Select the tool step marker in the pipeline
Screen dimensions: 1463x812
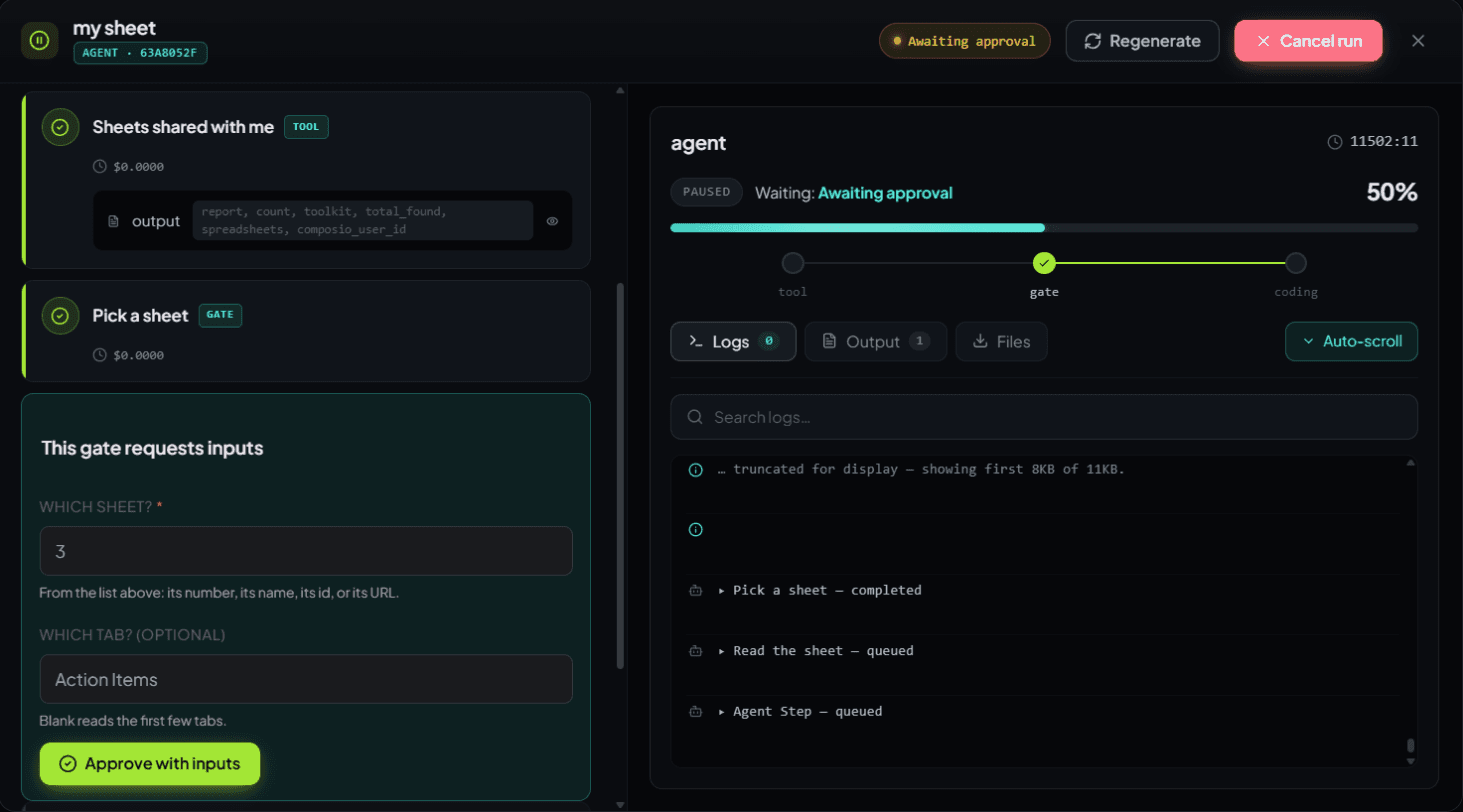point(793,263)
